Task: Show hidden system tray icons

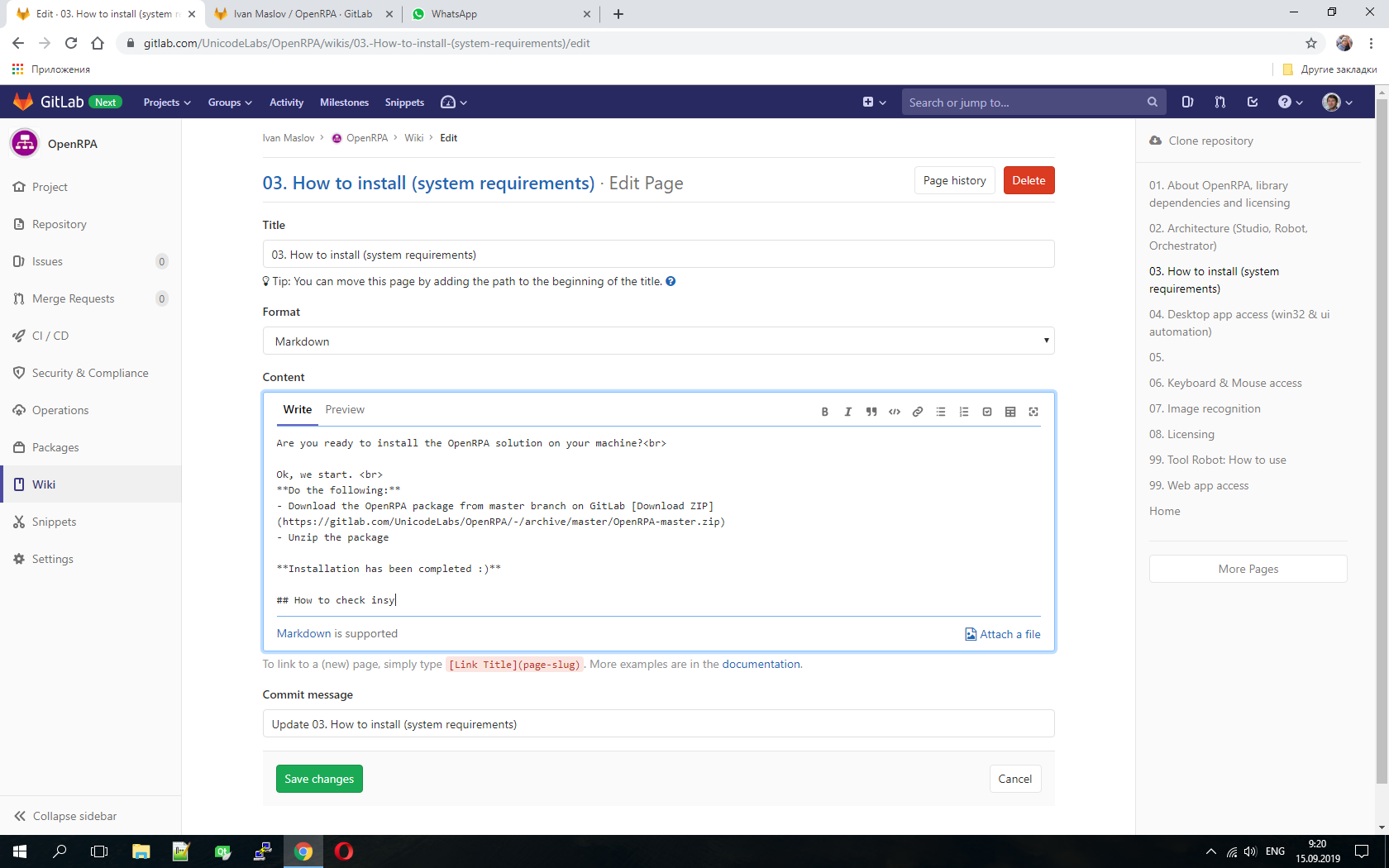Action: coord(1211,851)
